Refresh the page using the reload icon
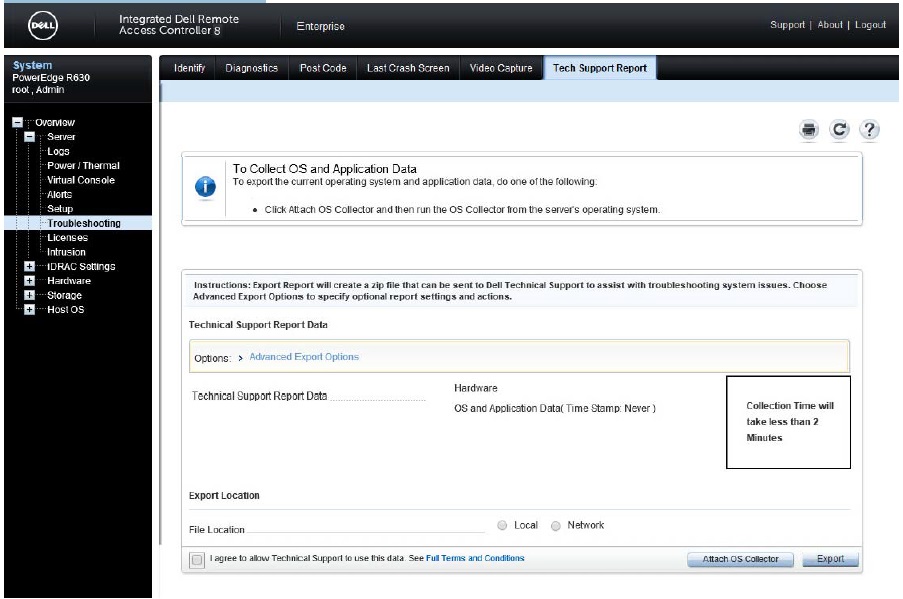 tap(838, 130)
